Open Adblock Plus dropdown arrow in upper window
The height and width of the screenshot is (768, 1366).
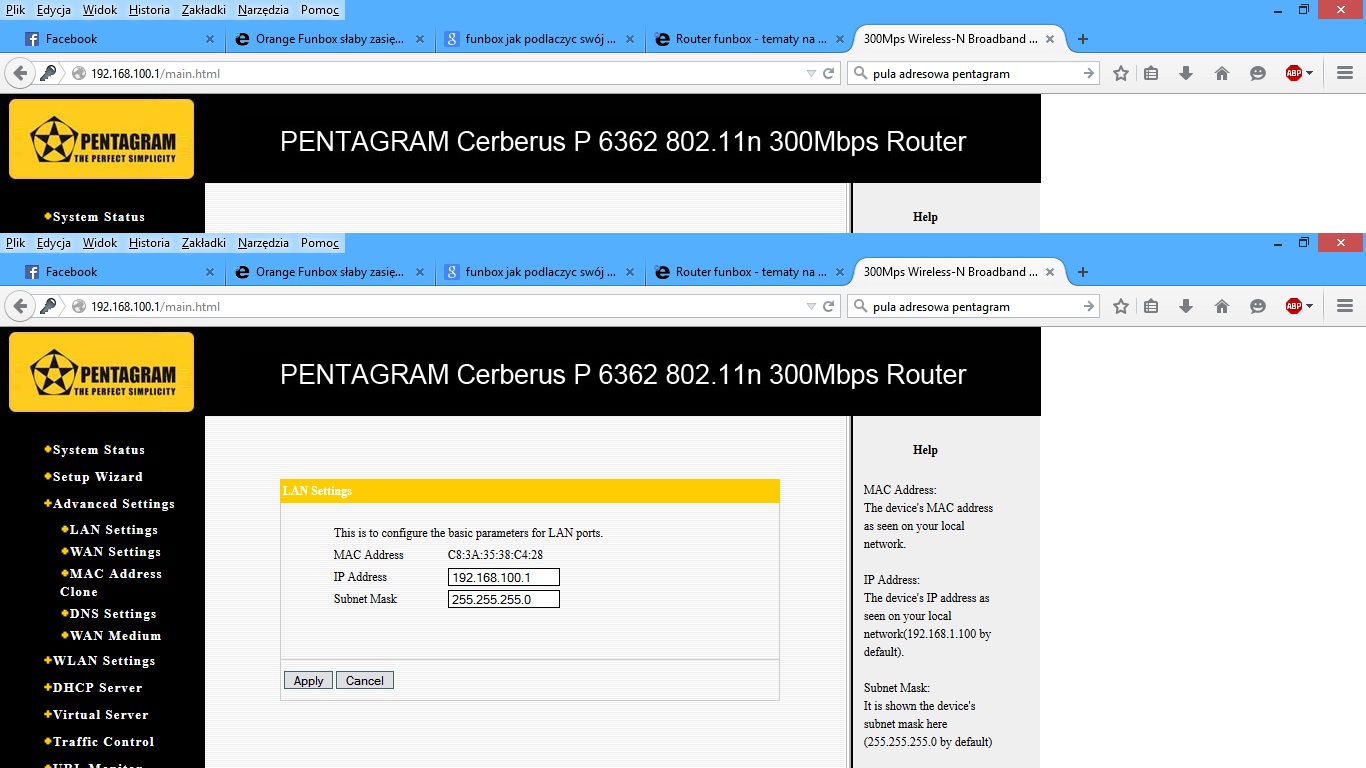[1309, 74]
